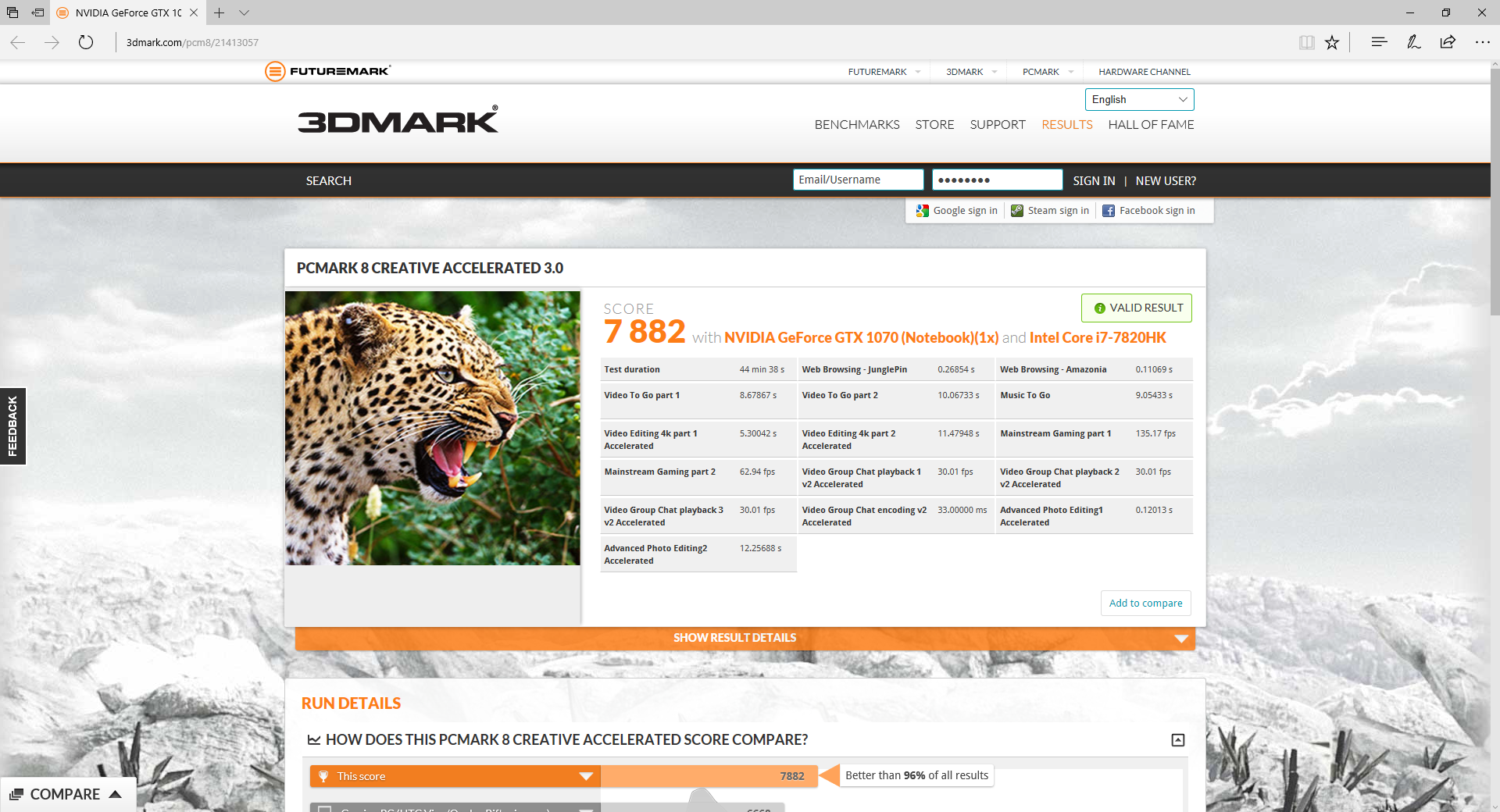1500x812 pixels.
Task: Click the Advanced Photo Editing2 Accelerated result
Action: (698, 554)
